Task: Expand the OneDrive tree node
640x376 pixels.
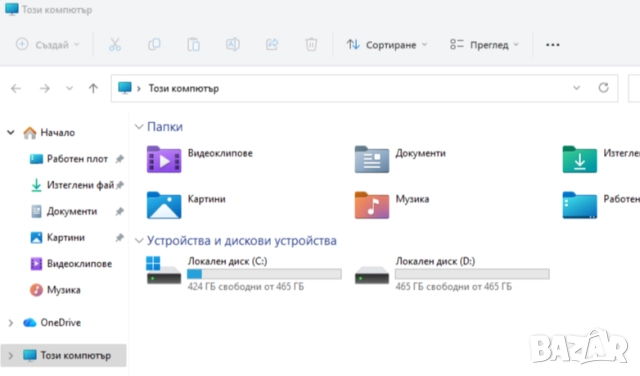Action: click(11, 323)
